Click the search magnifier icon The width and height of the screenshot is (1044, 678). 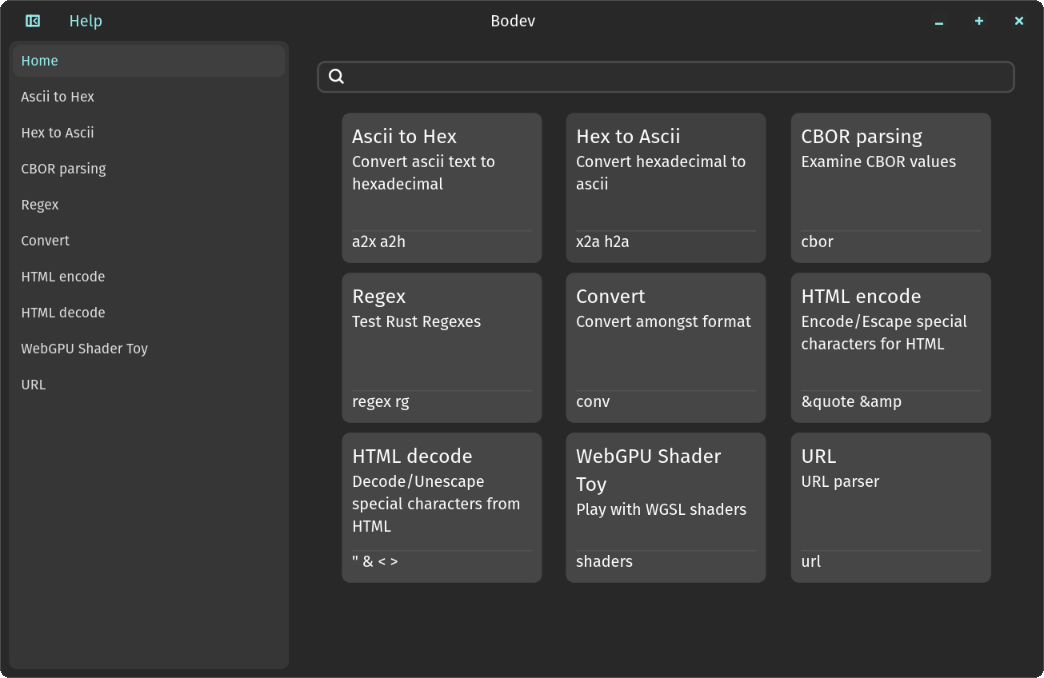[336, 77]
